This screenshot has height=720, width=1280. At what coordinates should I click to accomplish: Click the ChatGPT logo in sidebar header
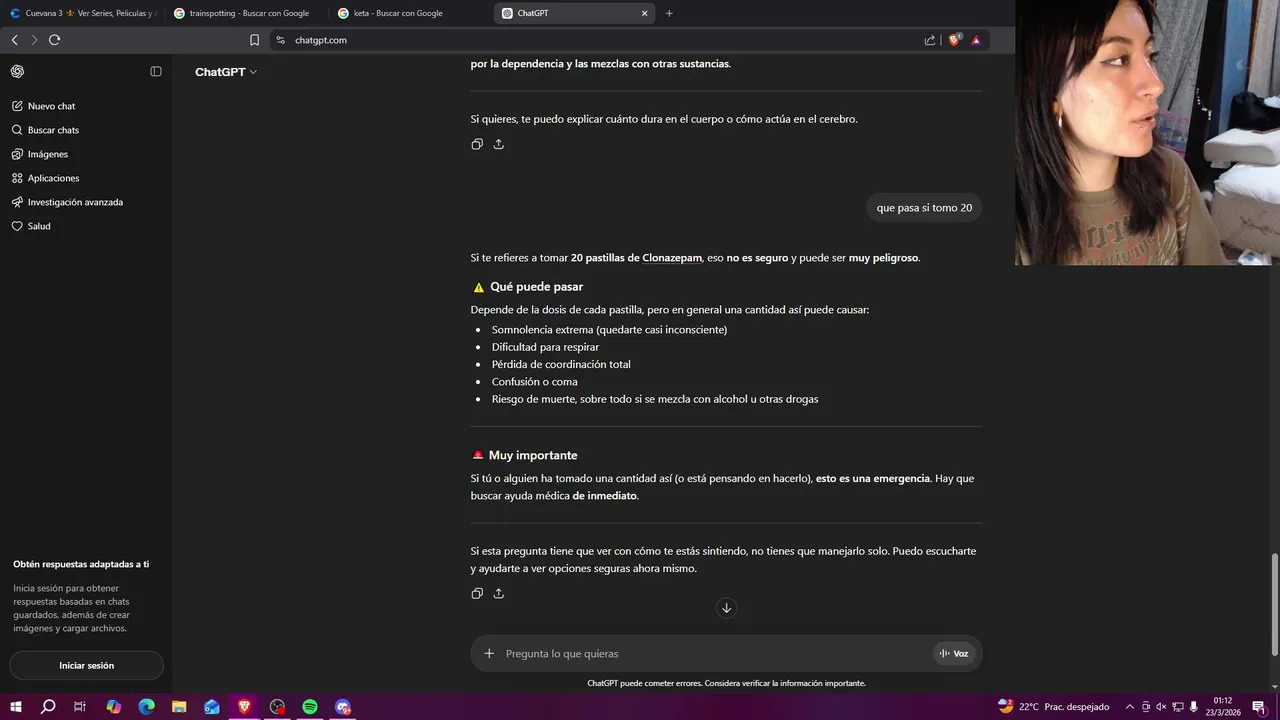(x=18, y=71)
